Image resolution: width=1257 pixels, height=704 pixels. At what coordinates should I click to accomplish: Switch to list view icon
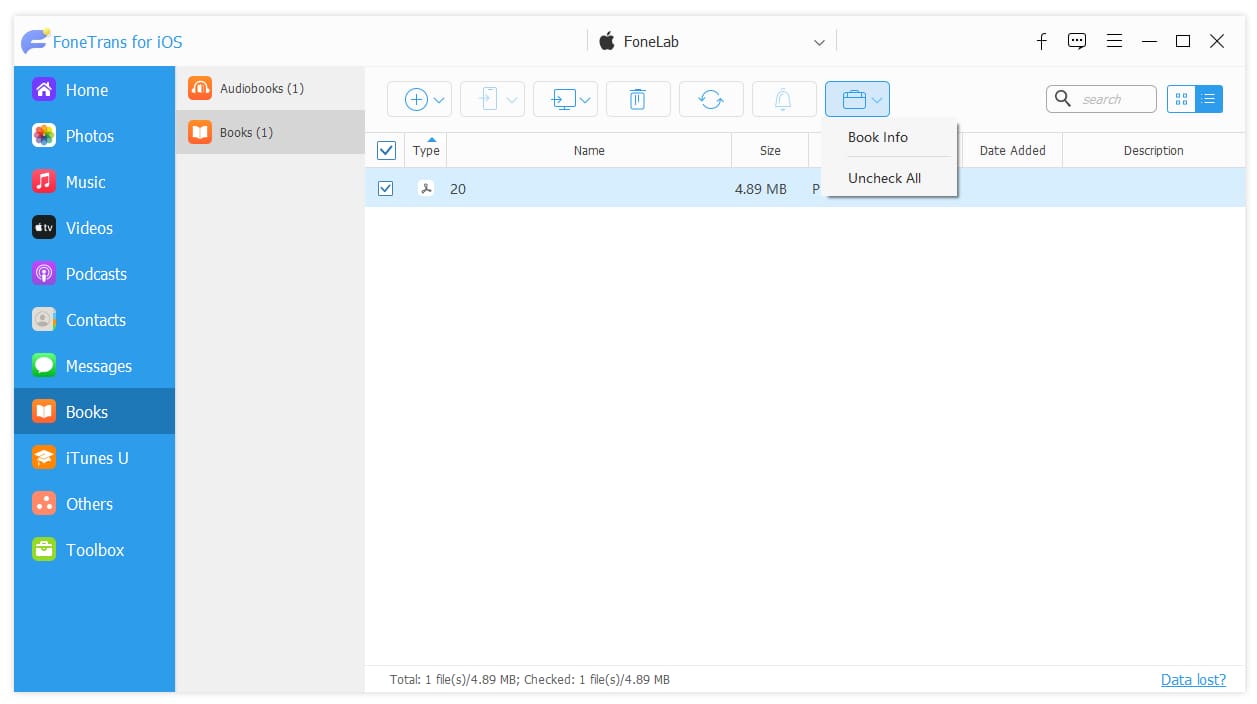1209,99
